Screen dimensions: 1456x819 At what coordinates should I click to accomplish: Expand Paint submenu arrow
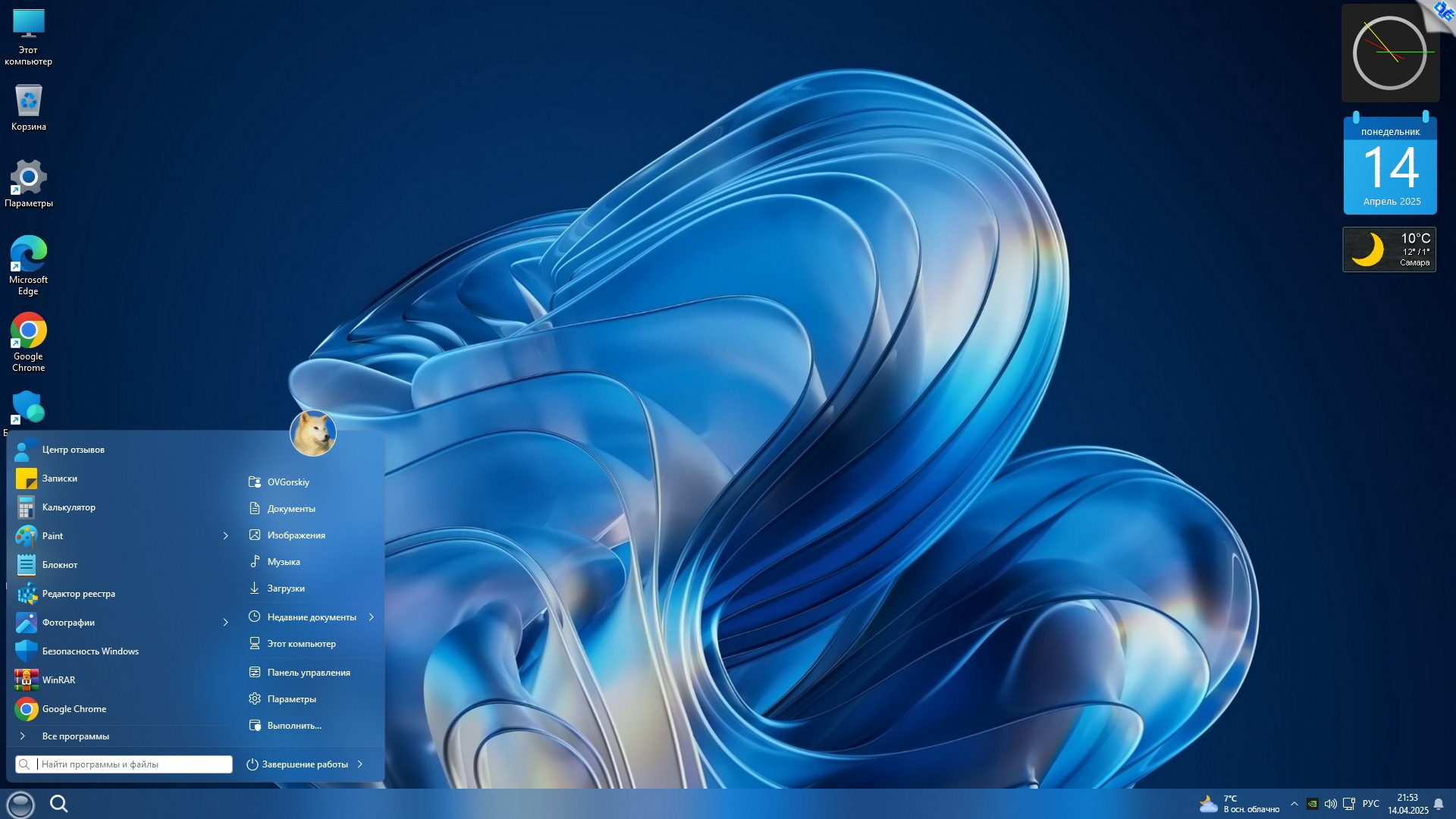coord(225,536)
